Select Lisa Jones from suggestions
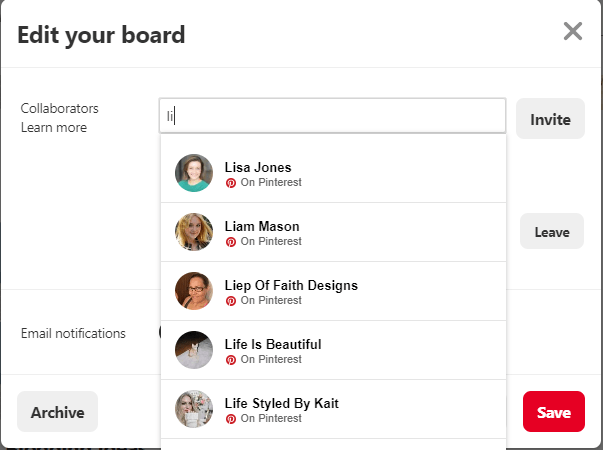This screenshot has height=450, width=603. pos(258,167)
